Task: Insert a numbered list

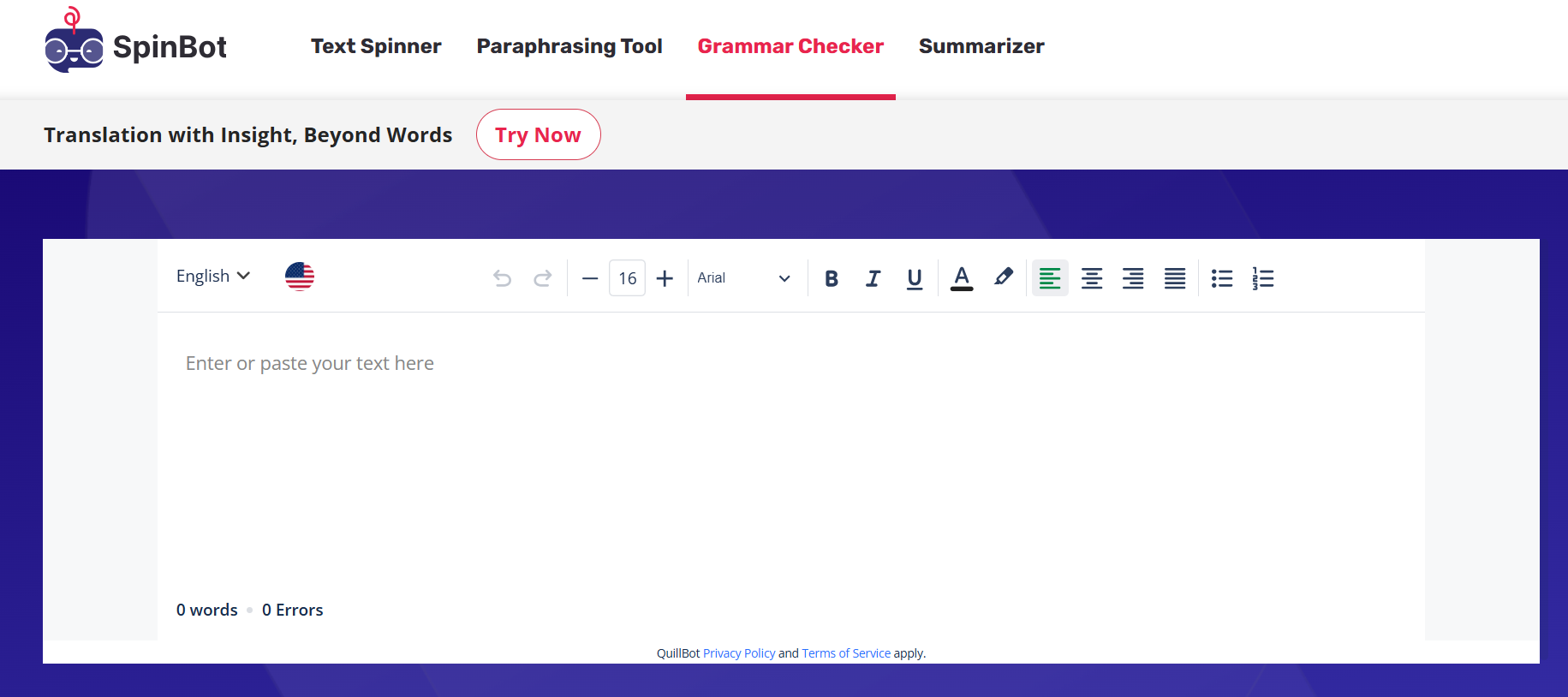Action: (1263, 278)
